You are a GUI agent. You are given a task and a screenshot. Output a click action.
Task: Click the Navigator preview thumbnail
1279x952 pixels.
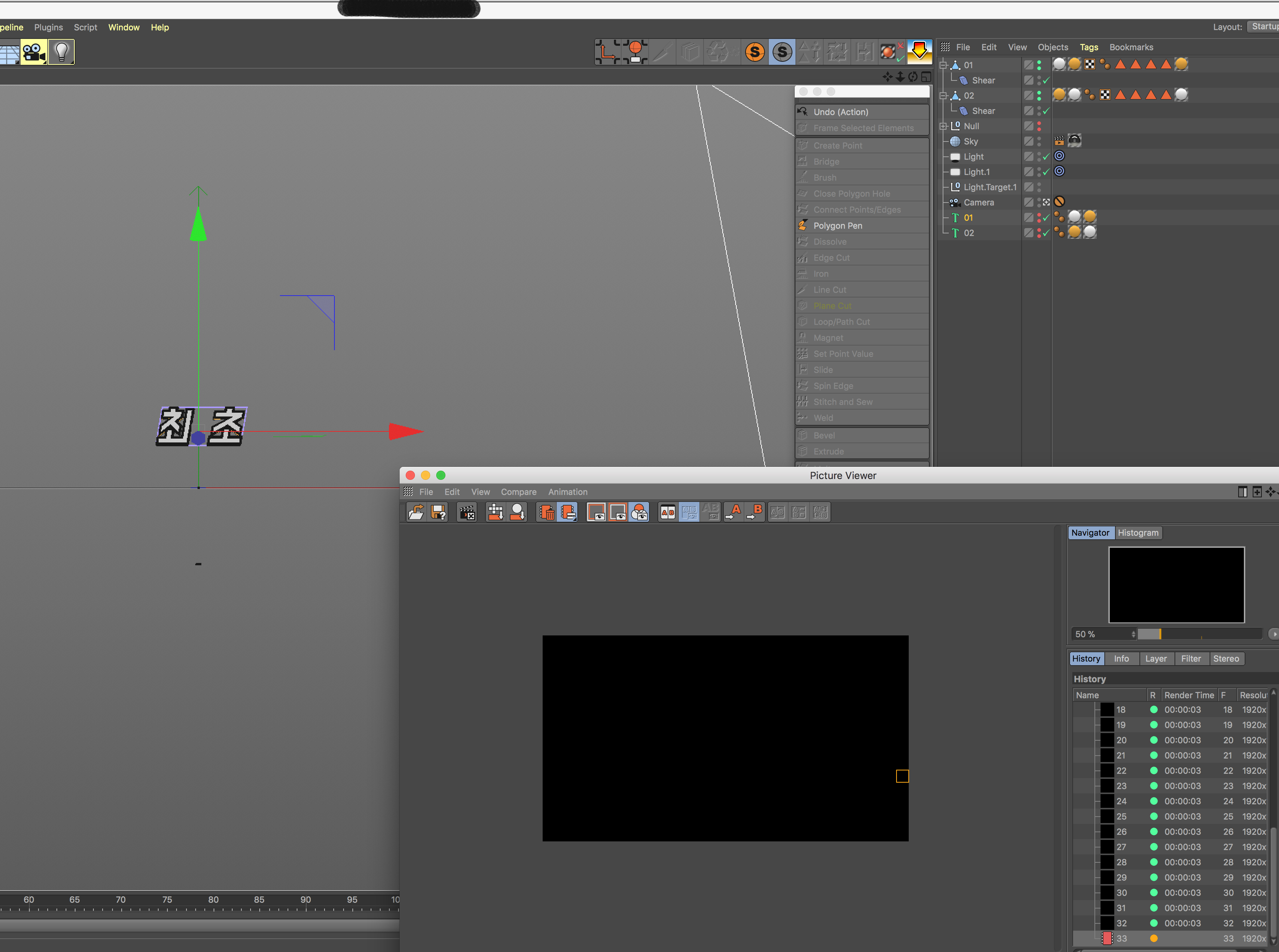(1176, 585)
